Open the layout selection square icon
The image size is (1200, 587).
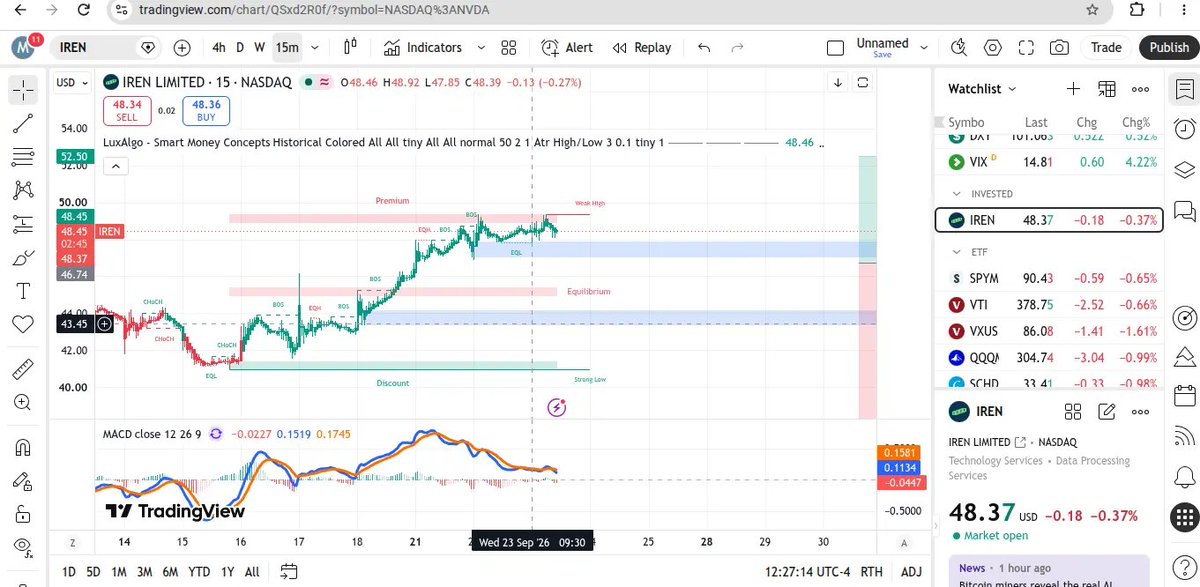click(836, 47)
